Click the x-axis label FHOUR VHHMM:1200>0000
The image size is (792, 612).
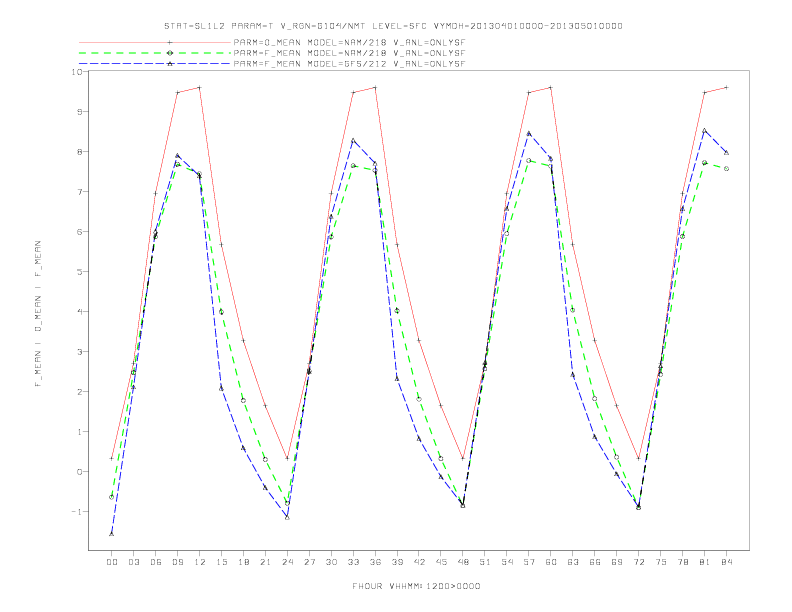[416, 586]
